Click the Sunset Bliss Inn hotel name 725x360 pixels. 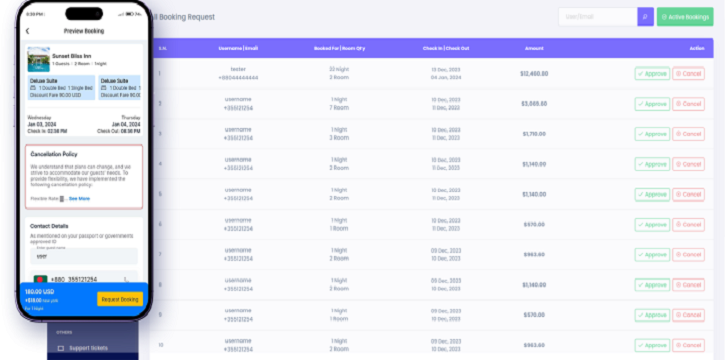coord(72,56)
